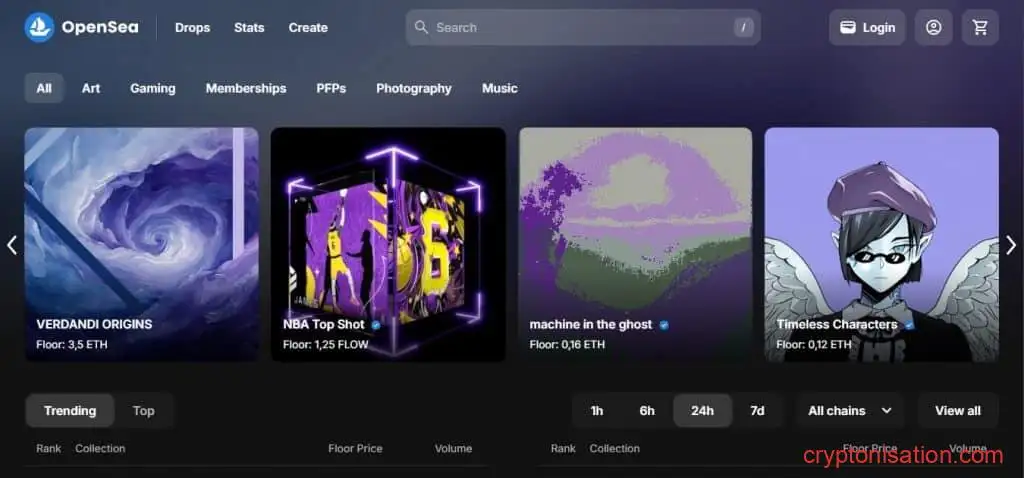Open the account profile icon
1024x478 pixels.
(933, 27)
